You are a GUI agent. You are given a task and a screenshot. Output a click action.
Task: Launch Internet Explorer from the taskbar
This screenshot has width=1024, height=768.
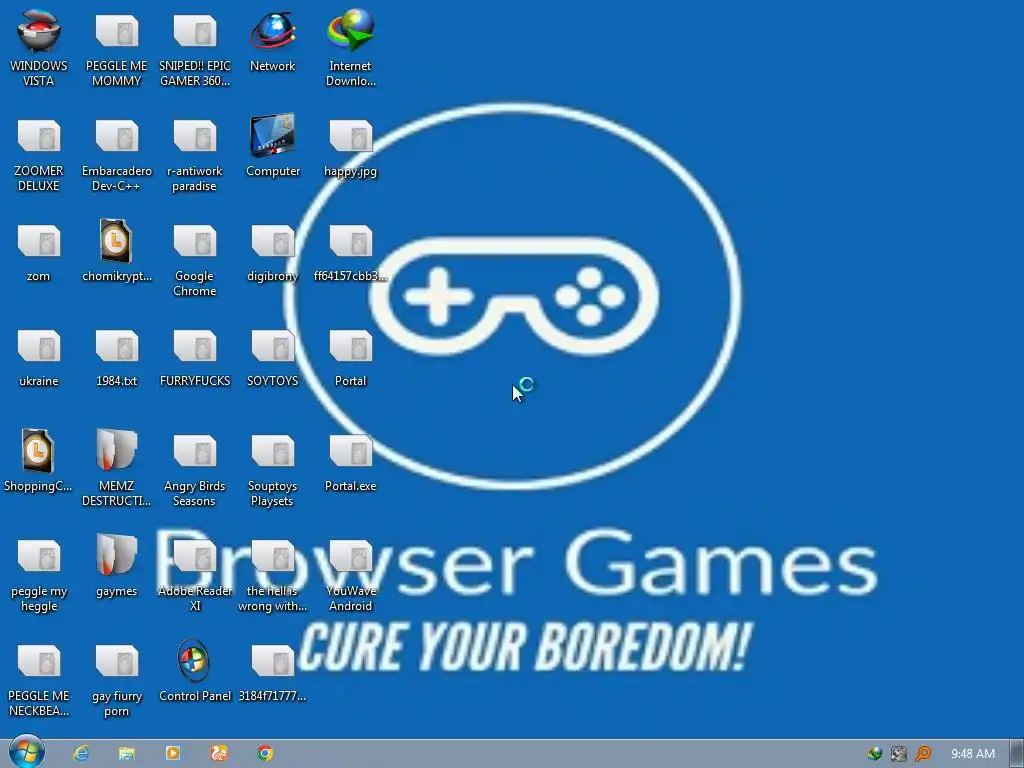(x=81, y=754)
